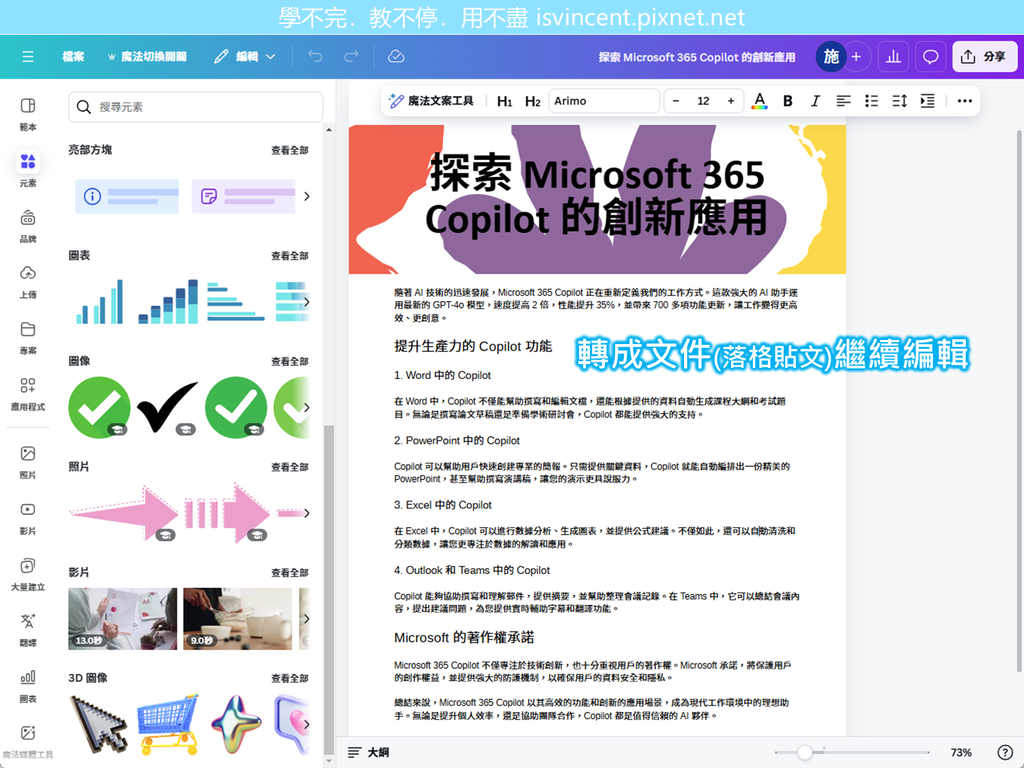Toggle italic formatting

click(x=815, y=101)
